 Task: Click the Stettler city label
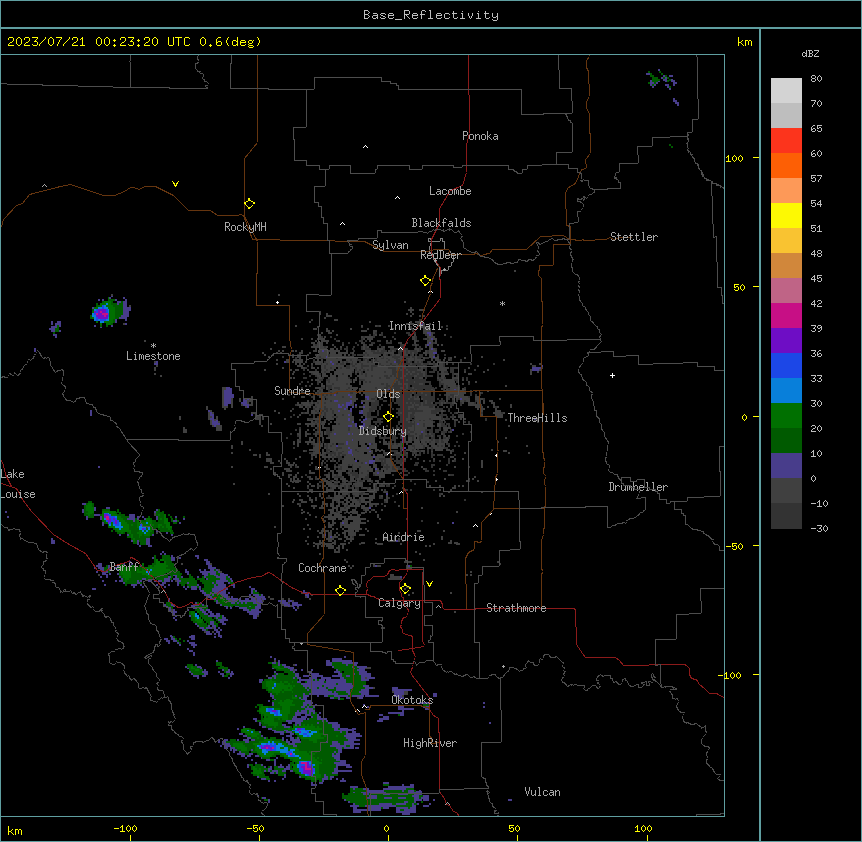point(634,237)
